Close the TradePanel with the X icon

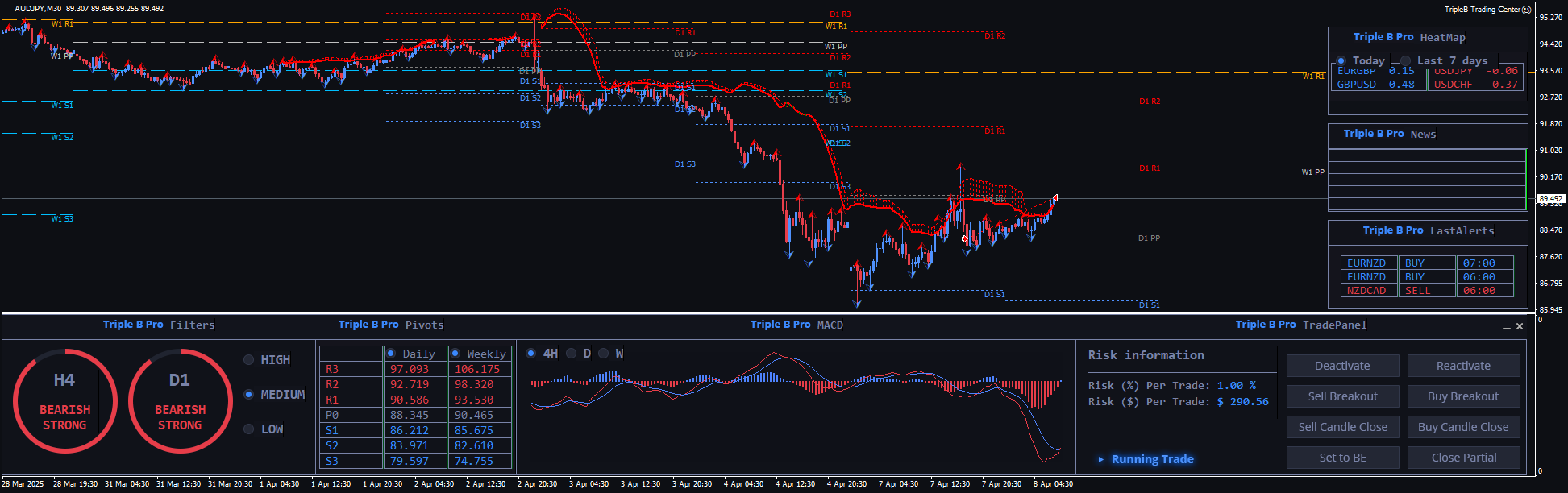[1520, 326]
